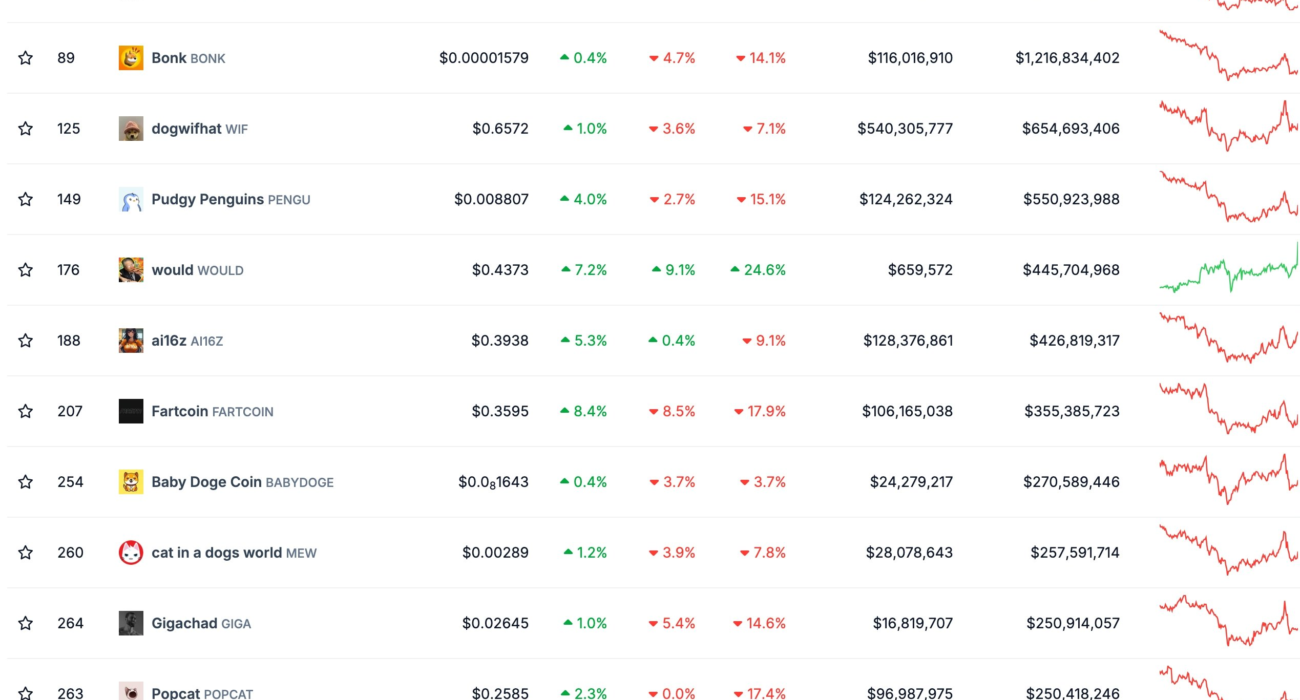Click the Bonk coin logo icon

click(131, 58)
